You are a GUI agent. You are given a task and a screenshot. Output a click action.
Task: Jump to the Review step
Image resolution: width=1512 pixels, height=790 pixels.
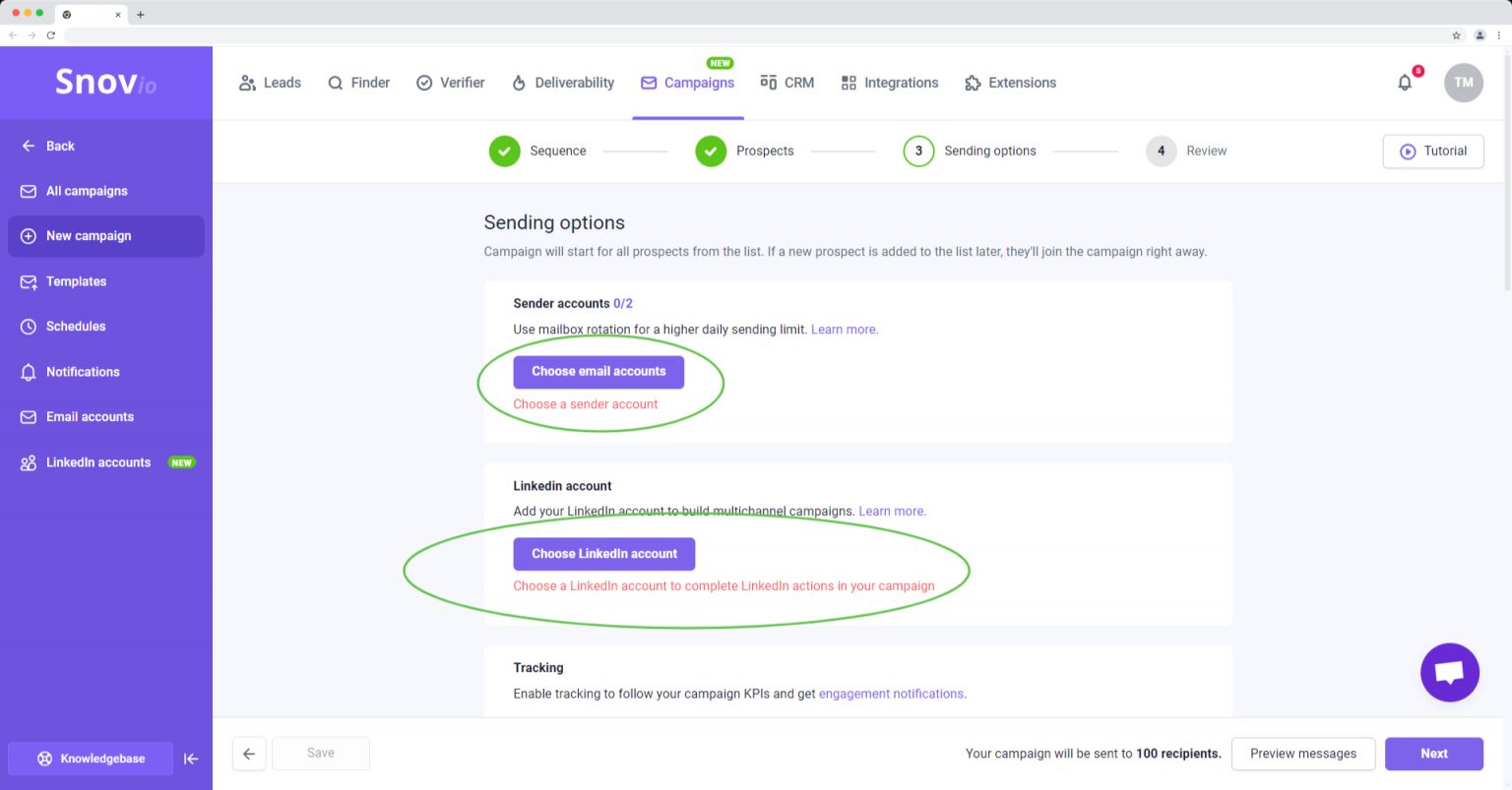pos(1186,151)
